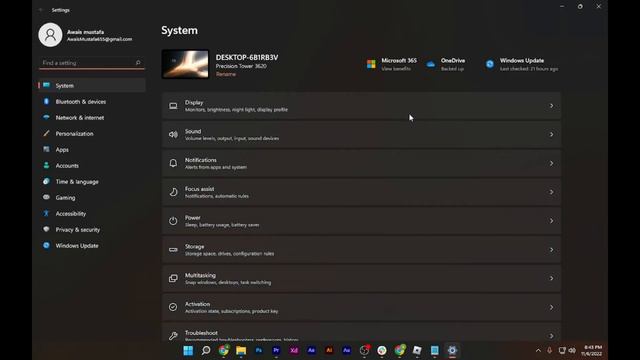Viewport: 640px width, 360px height.
Task: Open Accessibility settings
Action: 92,213
